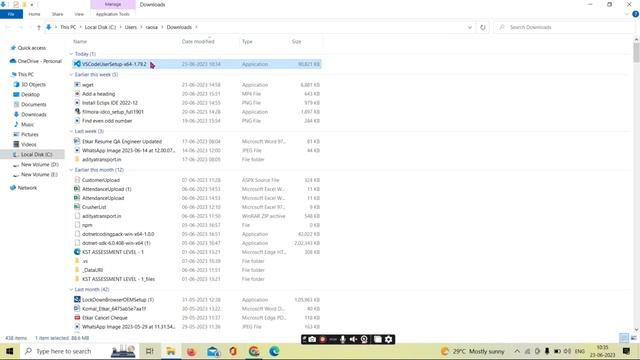Open the Home ribbon tab

coord(34,14)
